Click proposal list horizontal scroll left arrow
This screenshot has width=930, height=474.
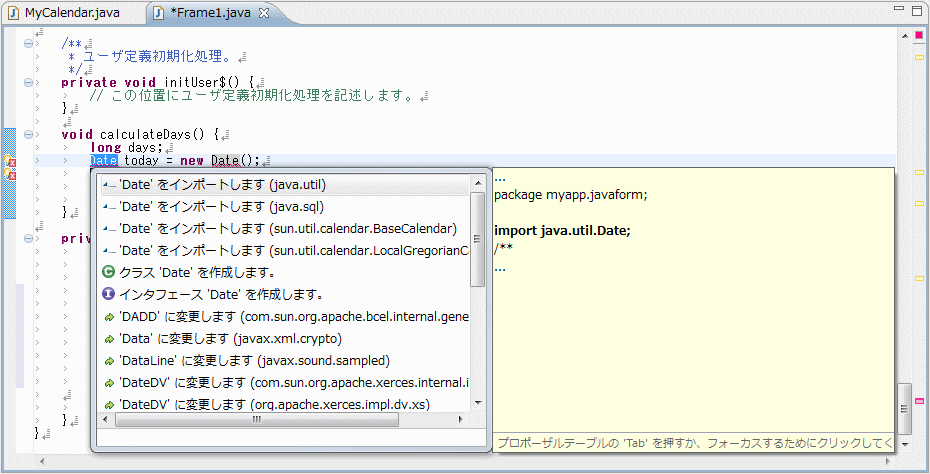tap(106, 420)
